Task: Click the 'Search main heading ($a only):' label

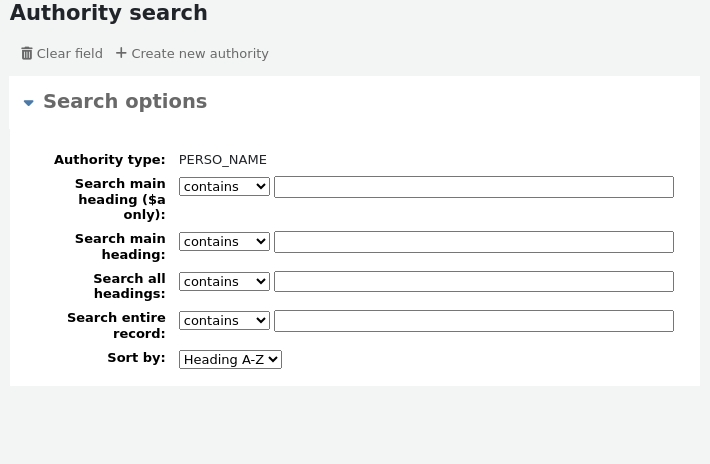Action: click(x=121, y=199)
